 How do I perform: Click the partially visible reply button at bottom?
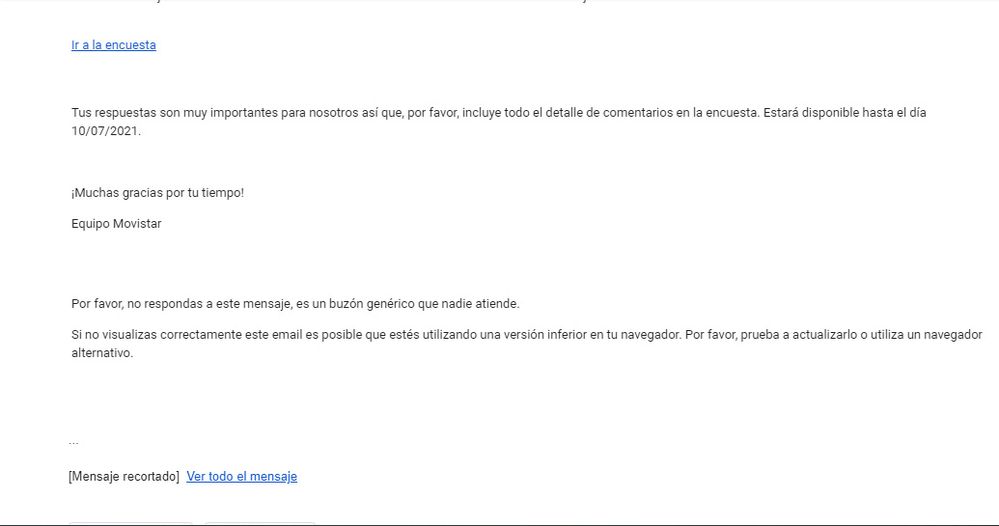pyautogui.click(x=131, y=523)
